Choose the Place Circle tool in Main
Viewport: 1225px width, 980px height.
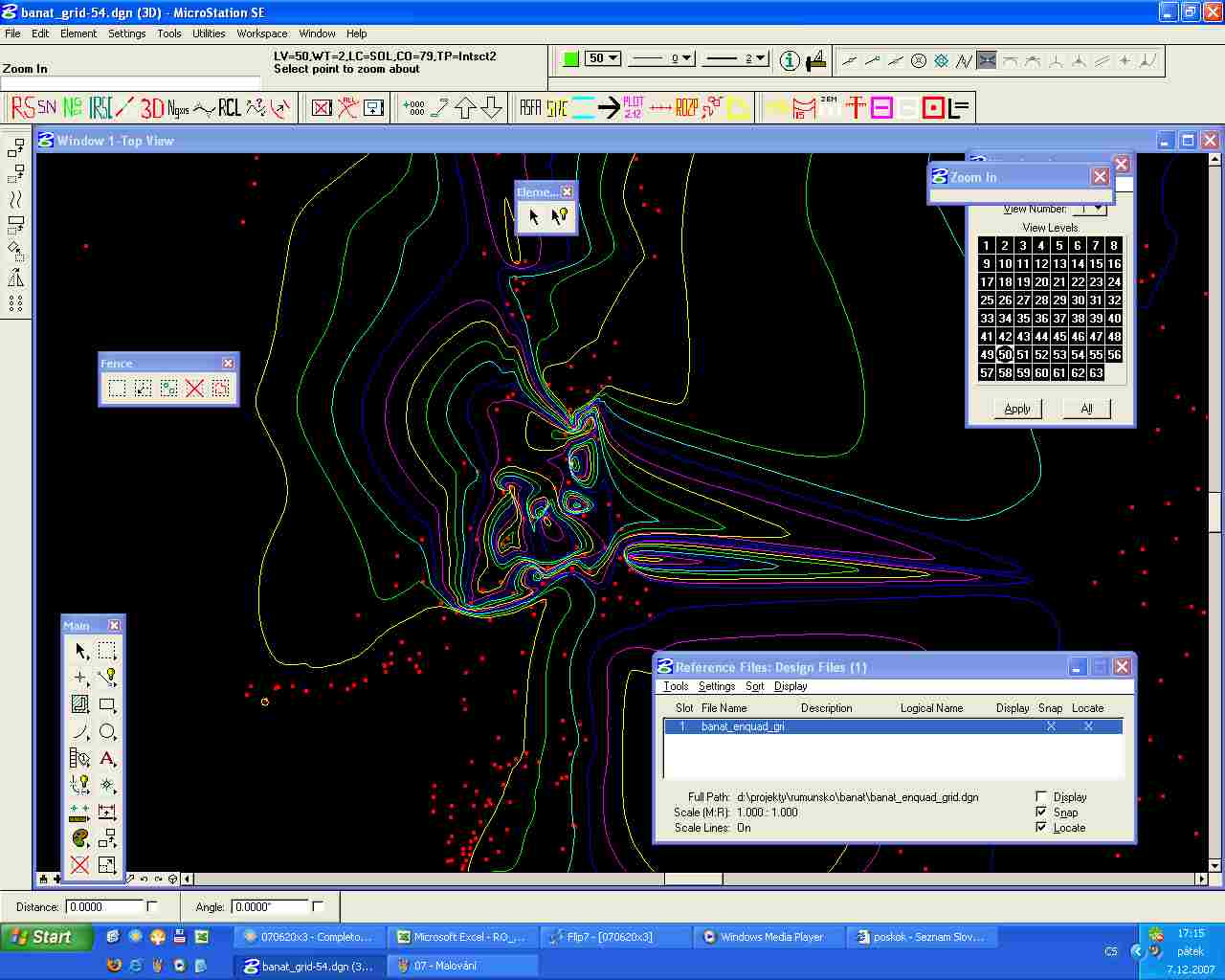(x=107, y=731)
